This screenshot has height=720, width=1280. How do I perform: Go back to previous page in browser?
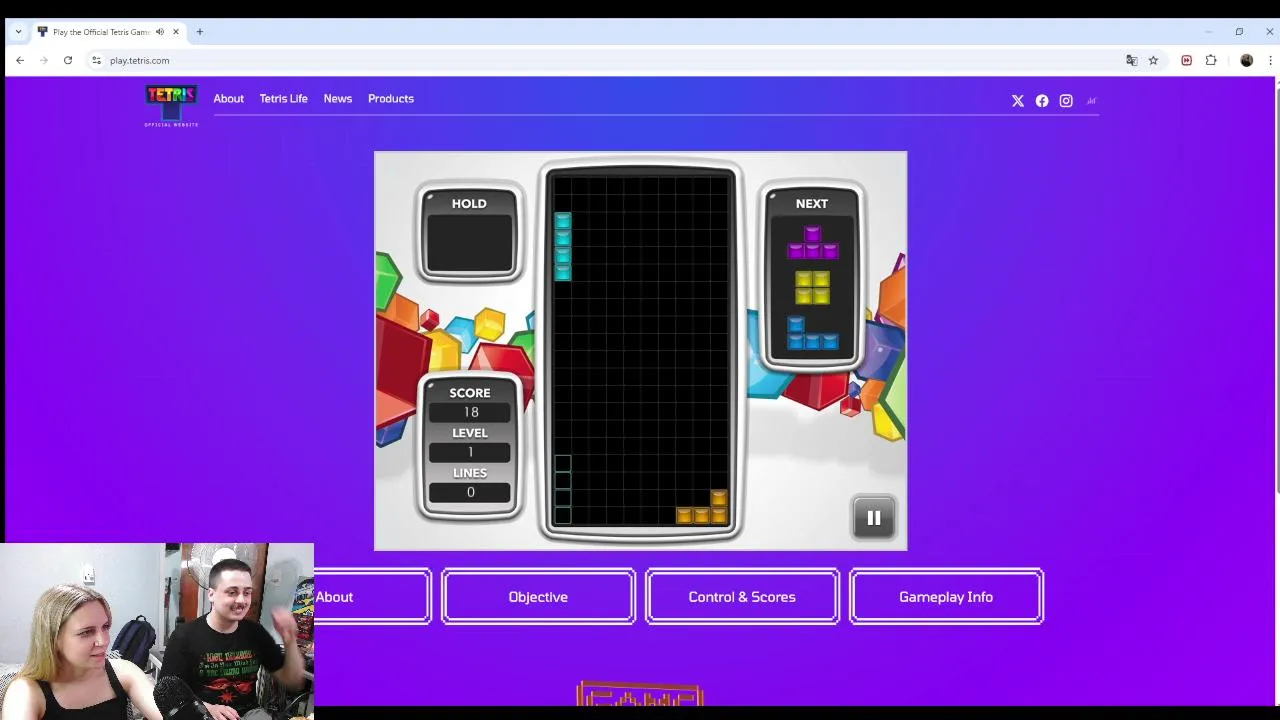(x=20, y=60)
